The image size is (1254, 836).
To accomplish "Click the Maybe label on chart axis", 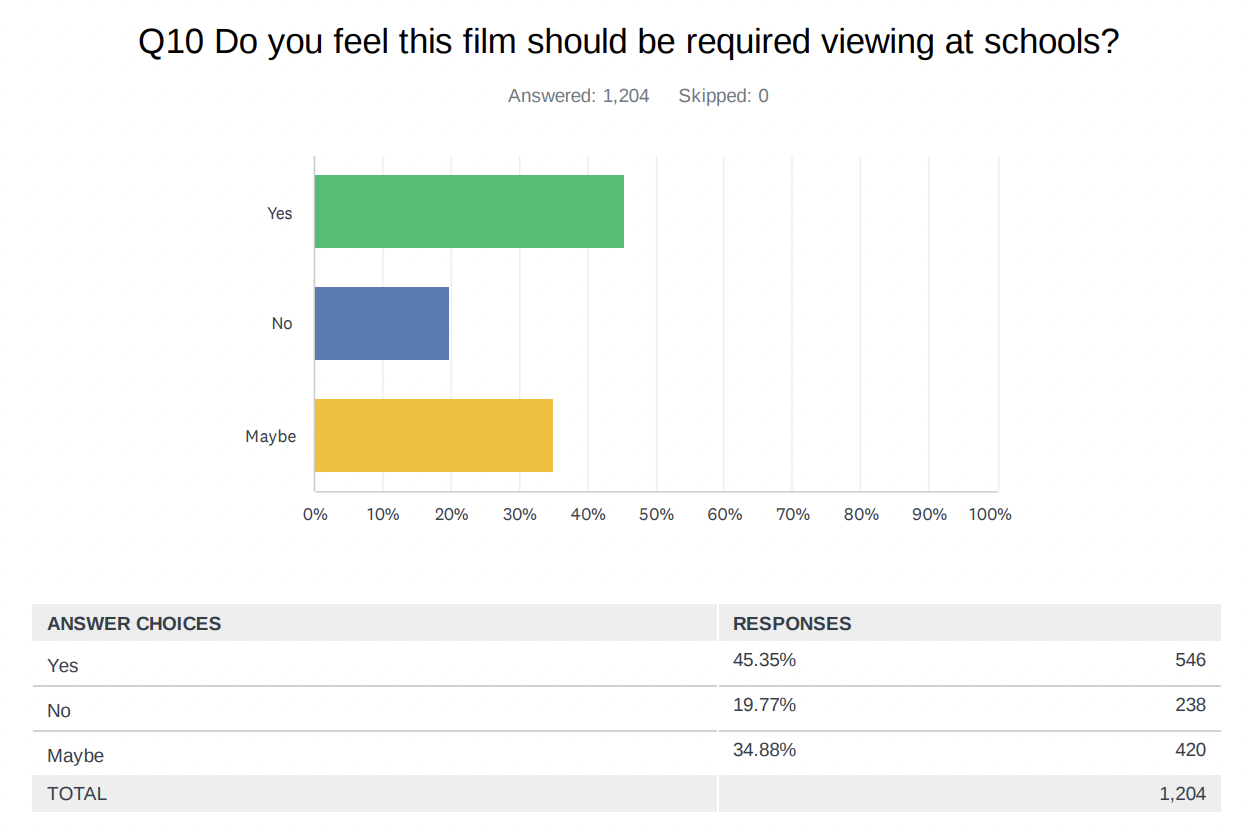I will click(271, 436).
